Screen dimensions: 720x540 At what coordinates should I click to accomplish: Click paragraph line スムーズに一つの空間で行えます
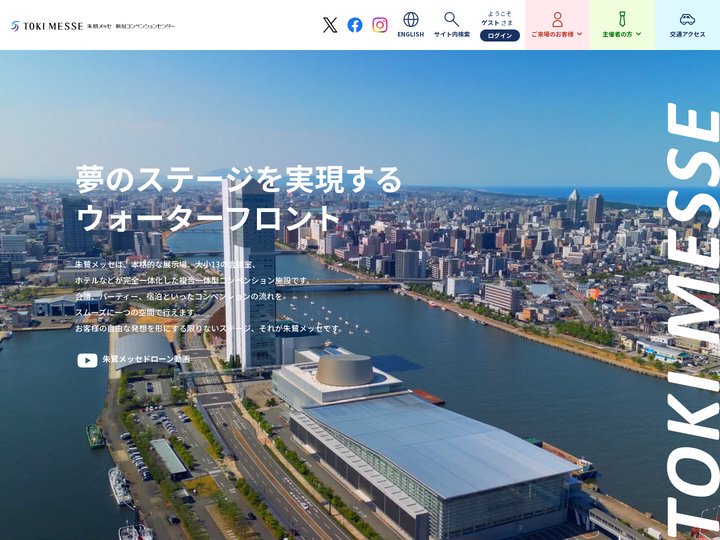(x=136, y=312)
